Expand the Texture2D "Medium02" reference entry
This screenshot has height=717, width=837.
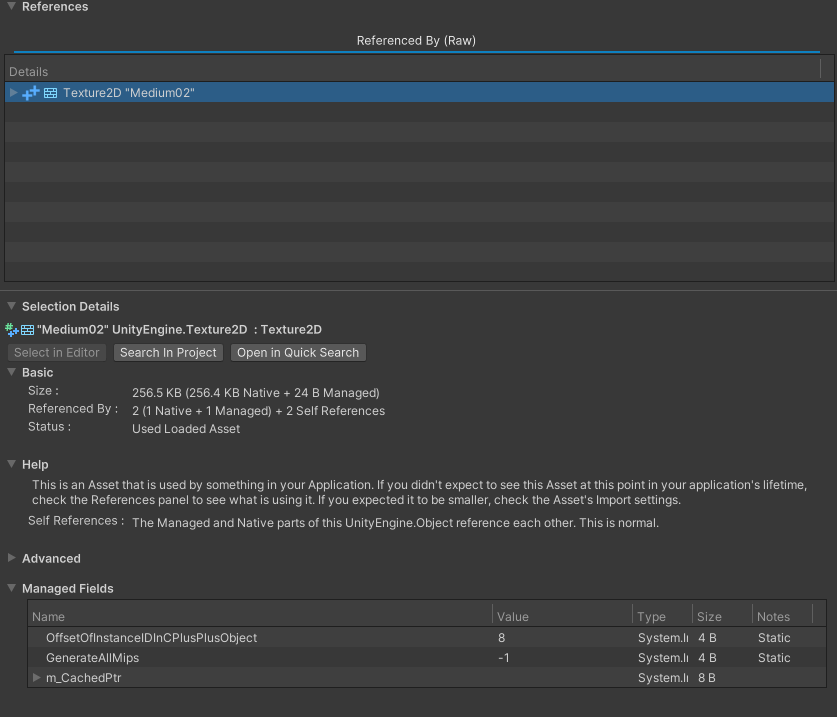(12, 92)
